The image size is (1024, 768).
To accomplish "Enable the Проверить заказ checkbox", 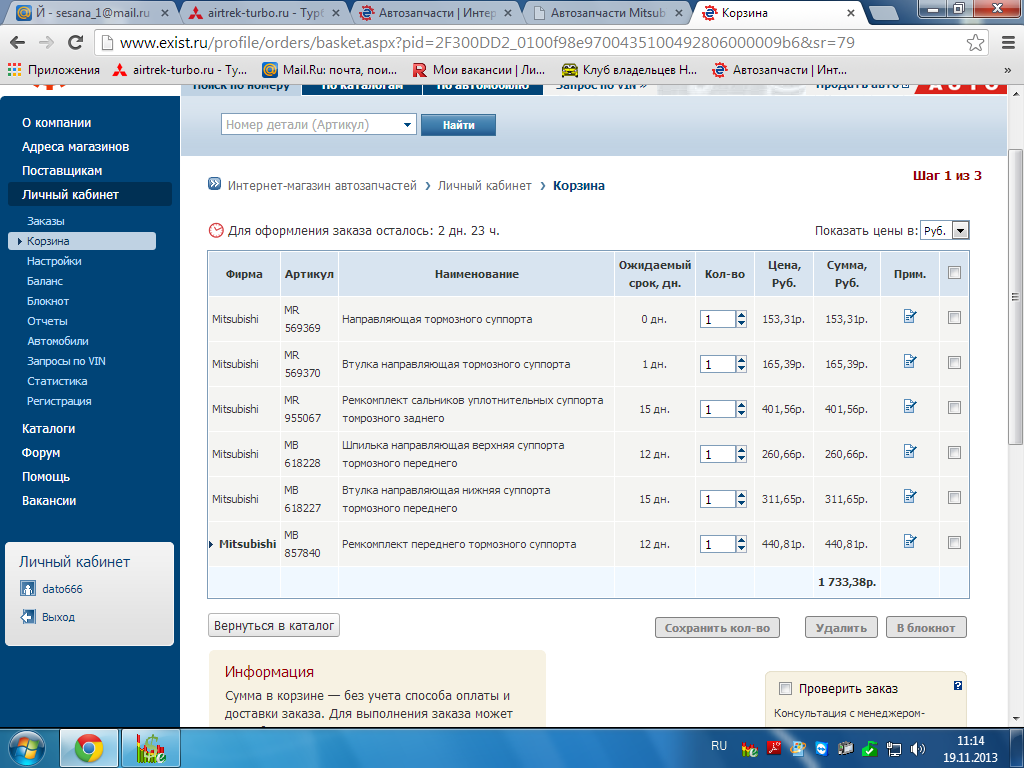I will click(785, 688).
